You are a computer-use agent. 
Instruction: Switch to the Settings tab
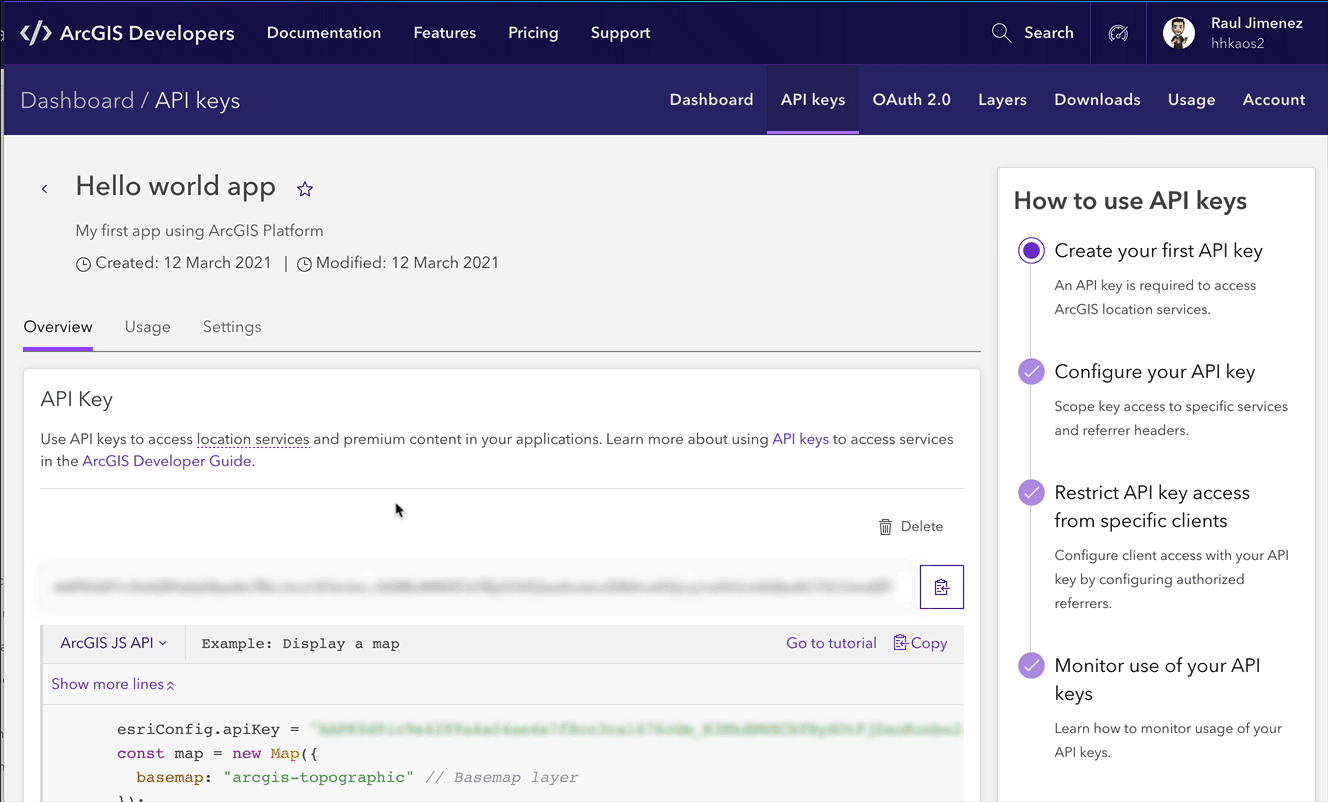[232, 327]
